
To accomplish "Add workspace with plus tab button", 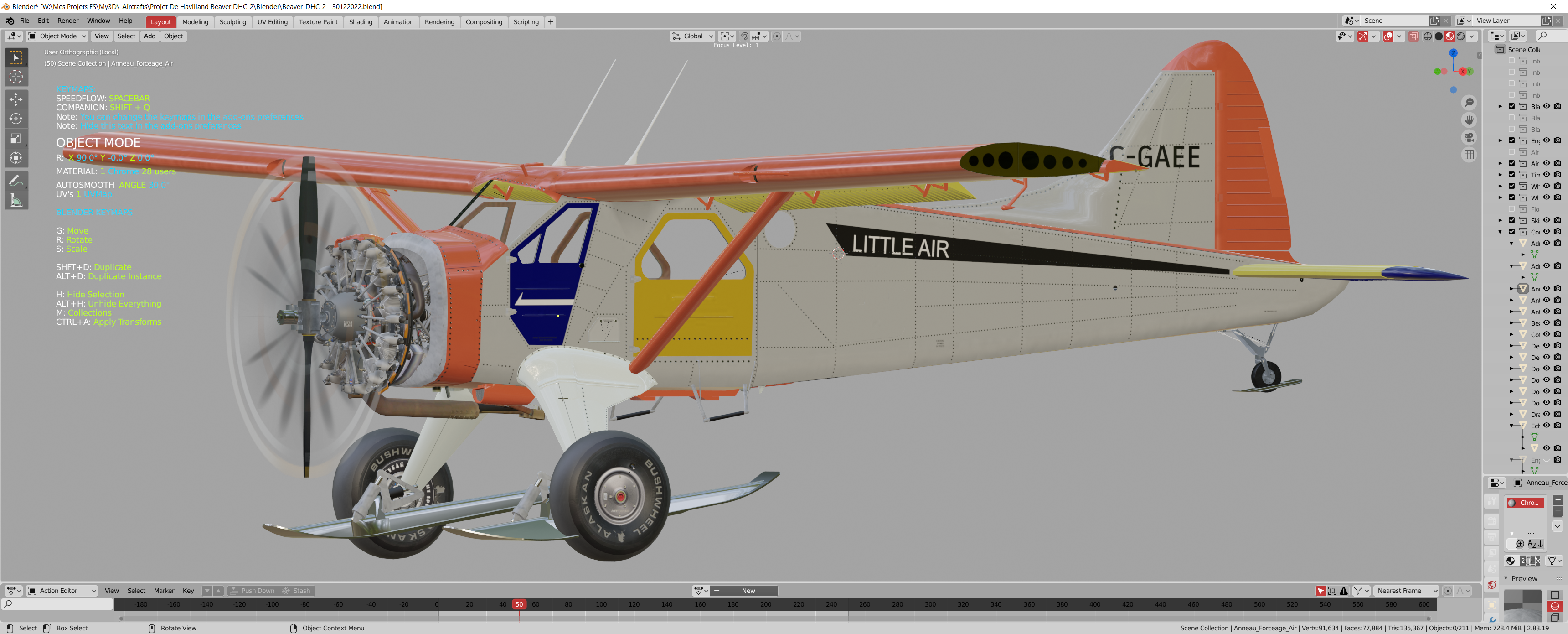I will click(550, 22).
